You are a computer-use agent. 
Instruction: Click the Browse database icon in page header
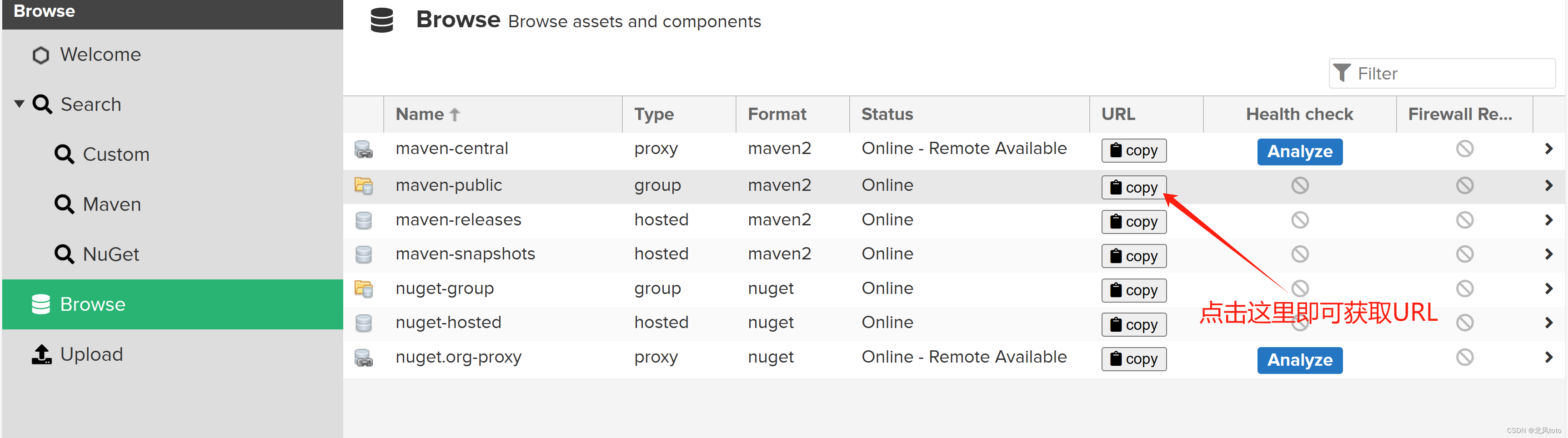[381, 20]
